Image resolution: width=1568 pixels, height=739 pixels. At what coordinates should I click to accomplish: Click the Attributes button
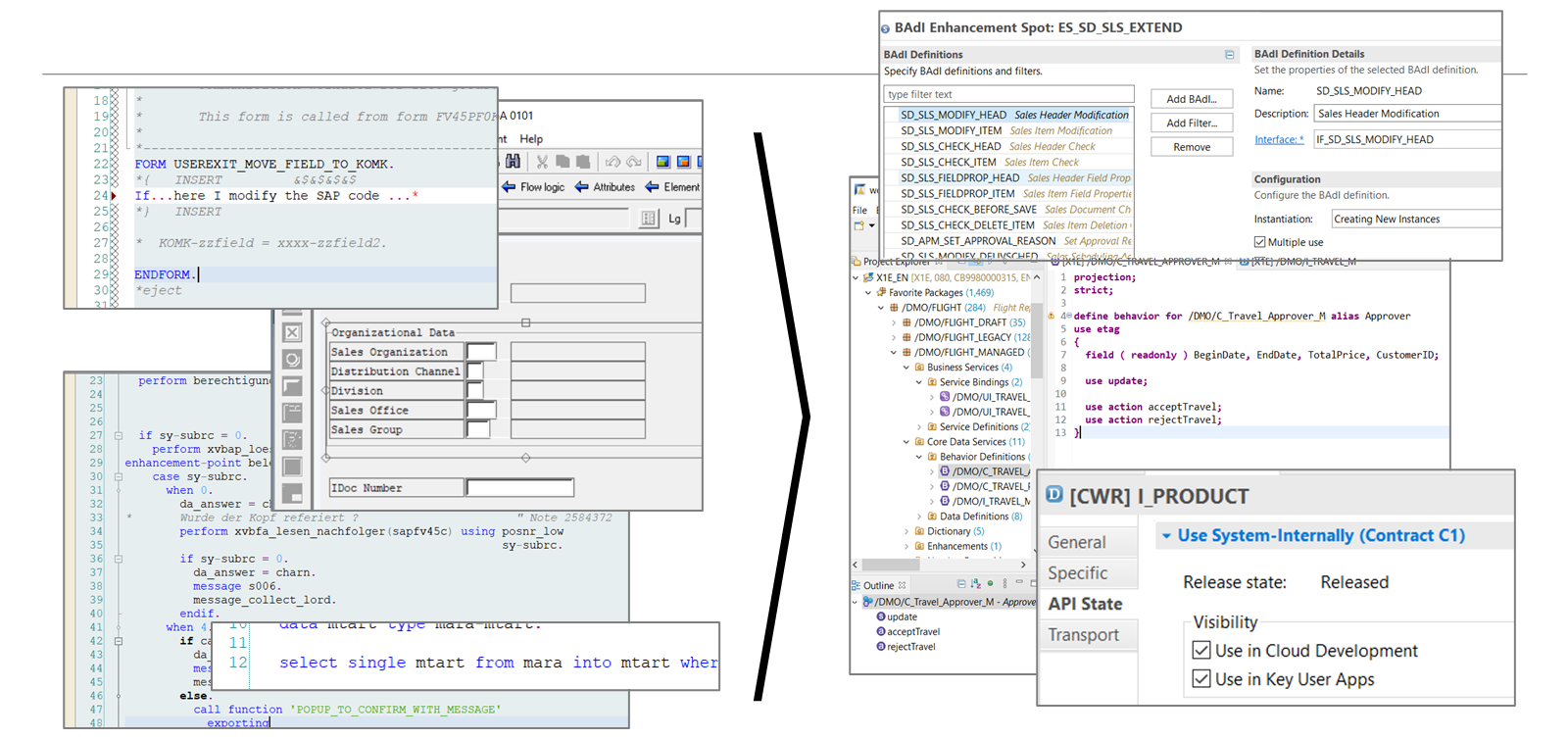(x=605, y=187)
